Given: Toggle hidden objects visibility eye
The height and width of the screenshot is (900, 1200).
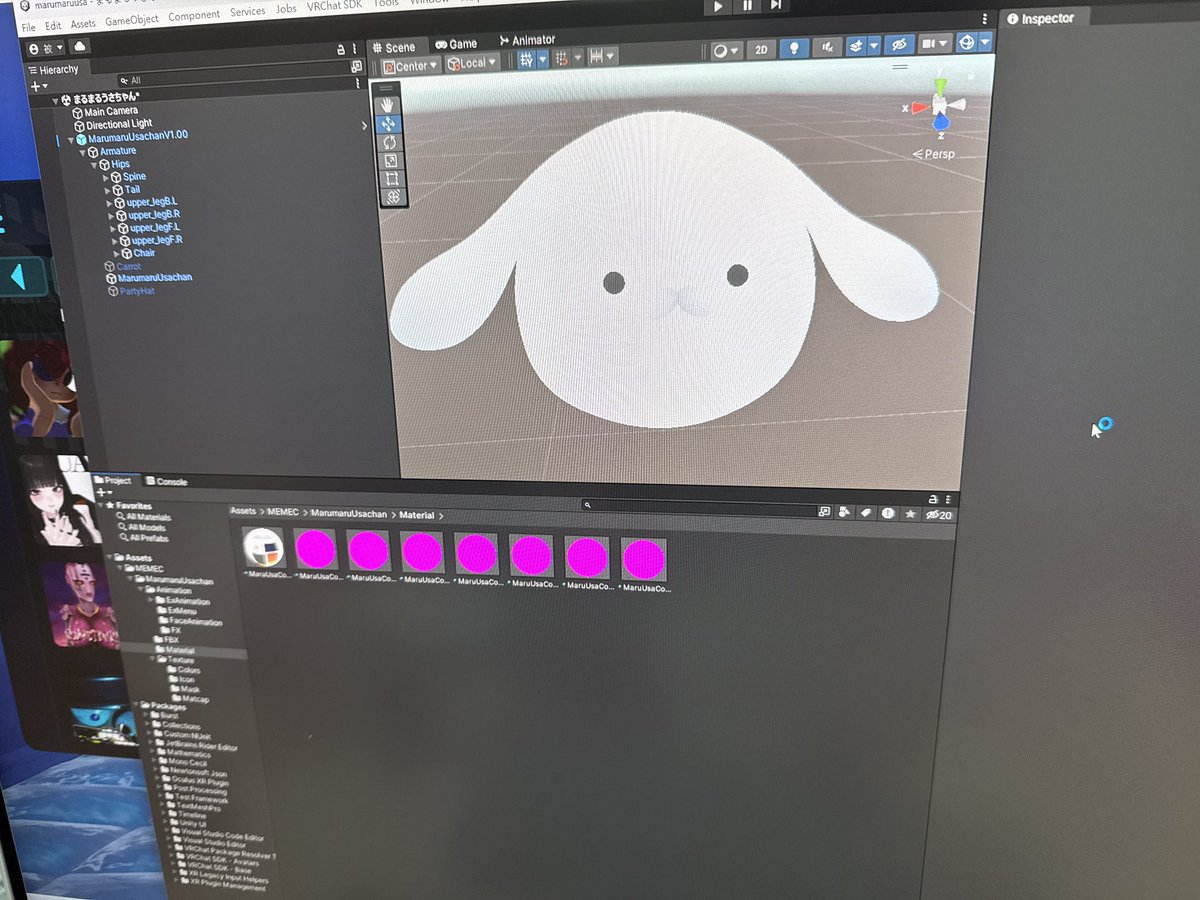Looking at the screenshot, I should (900, 46).
